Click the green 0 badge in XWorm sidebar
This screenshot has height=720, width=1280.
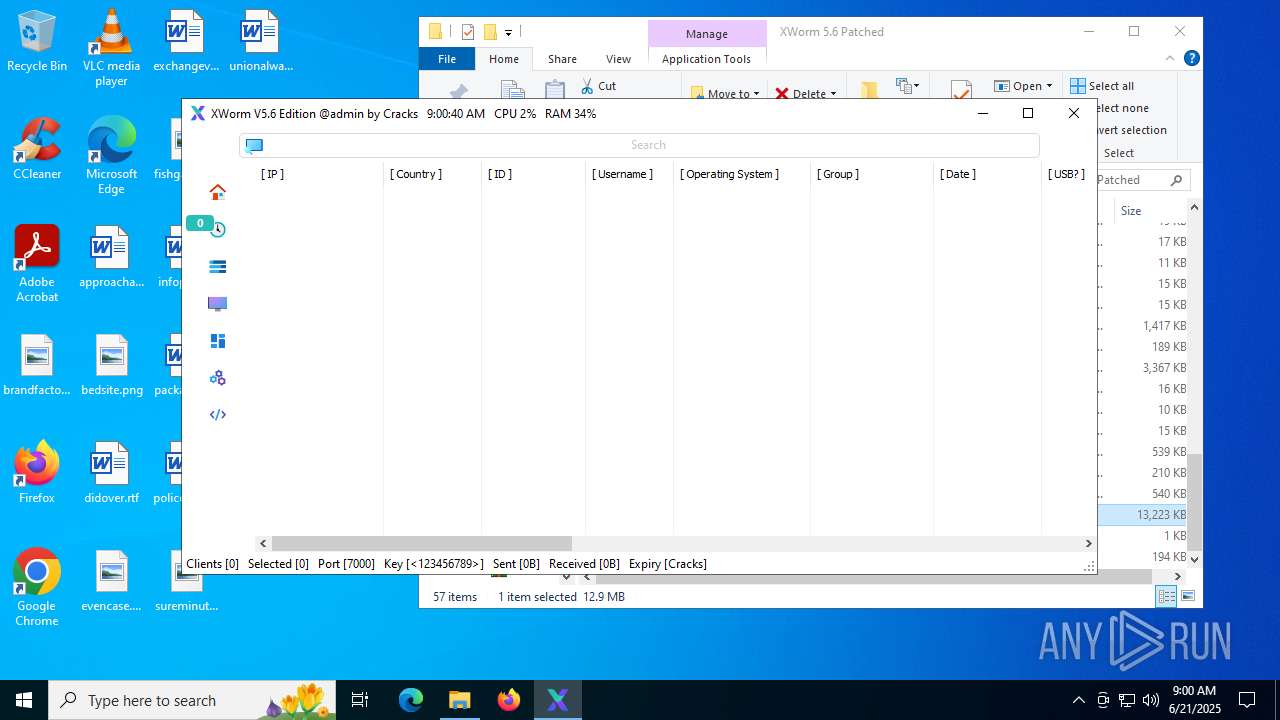click(x=199, y=223)
